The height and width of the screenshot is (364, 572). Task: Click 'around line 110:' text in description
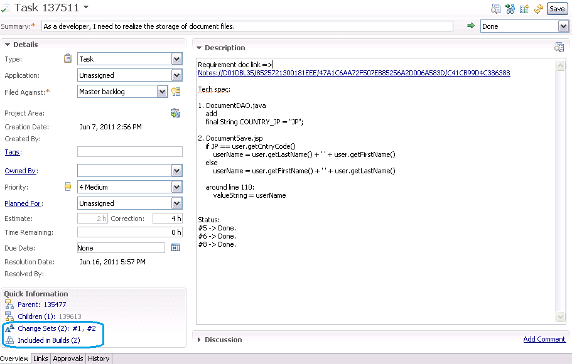(x=230, y=187)
